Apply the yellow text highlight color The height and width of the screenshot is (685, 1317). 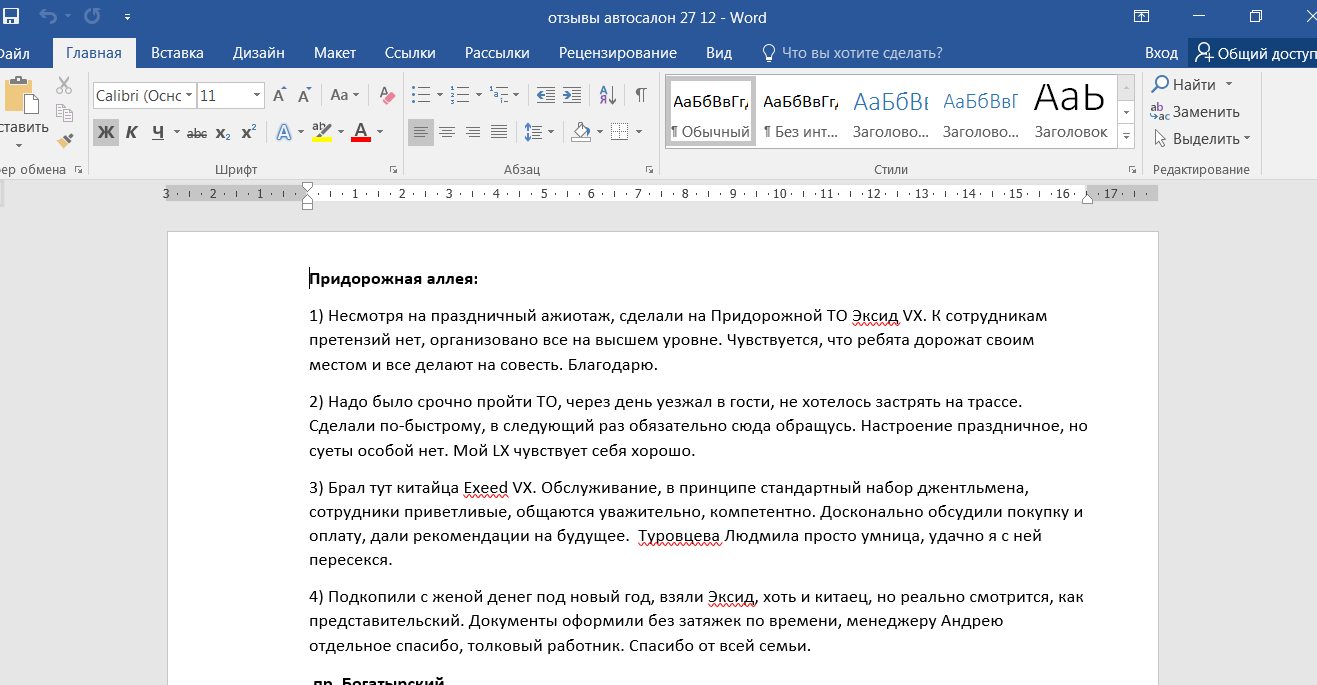click(321, 132)
